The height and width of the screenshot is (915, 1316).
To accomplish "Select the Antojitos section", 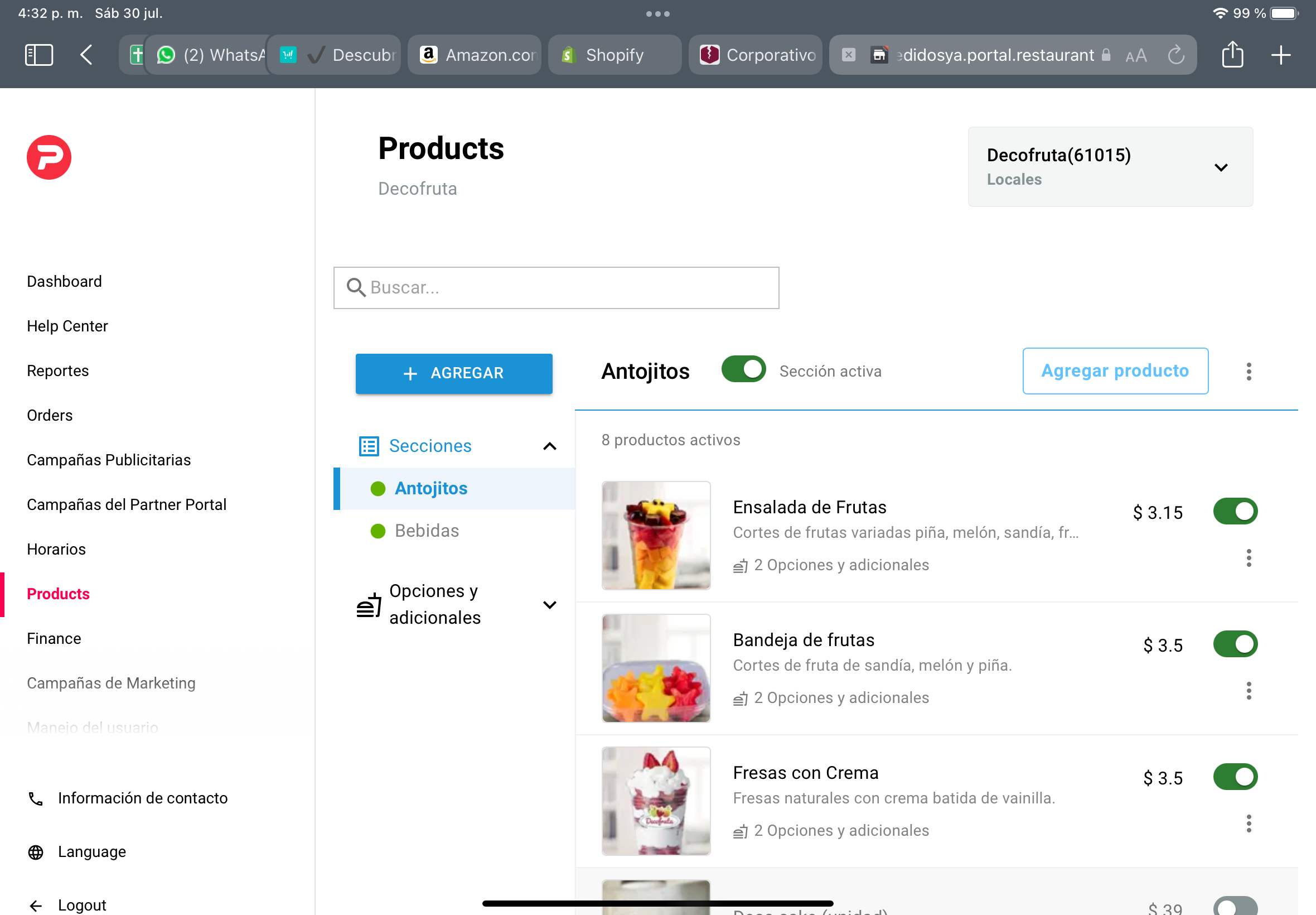I will coord(454,488).
